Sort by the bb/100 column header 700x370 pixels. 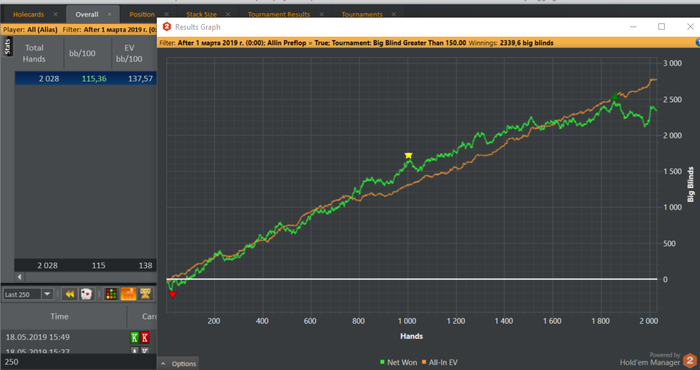(x=82, y=53)
